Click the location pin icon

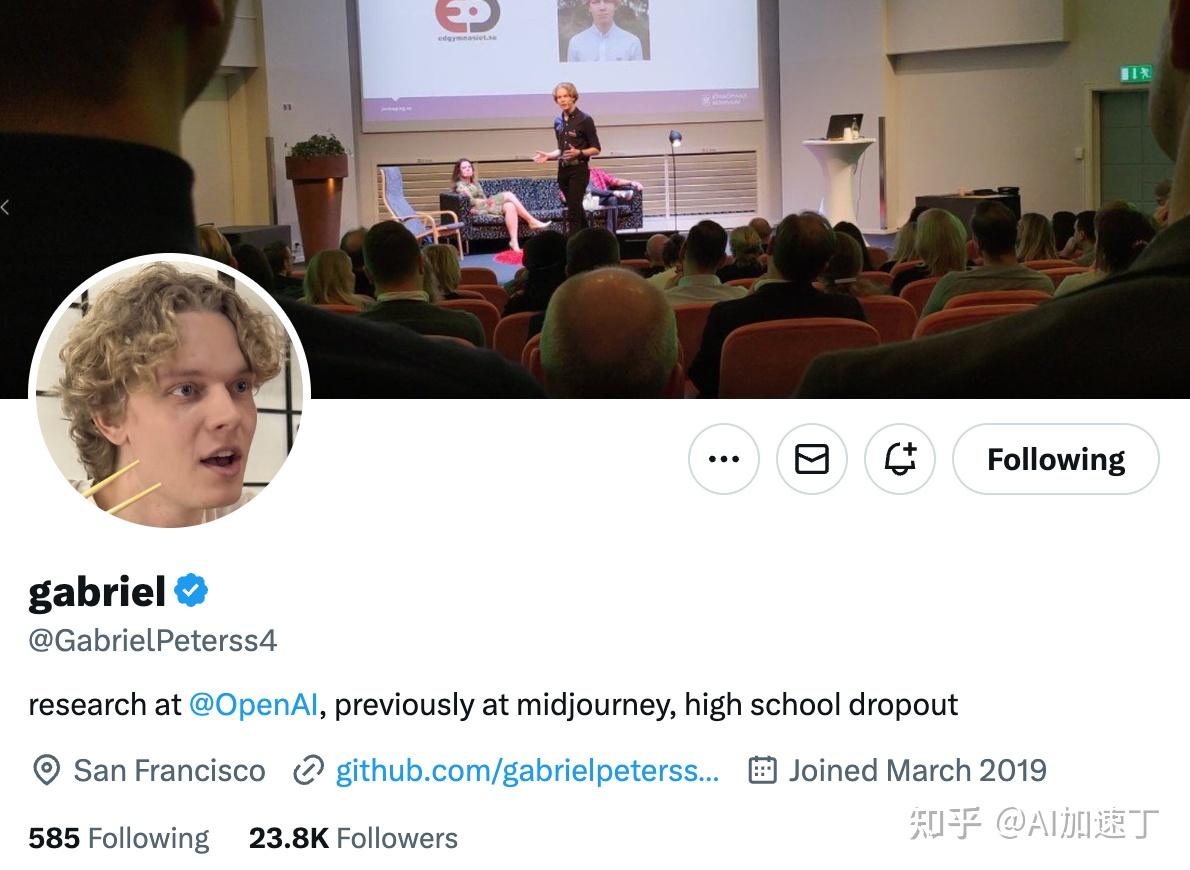coord(46,770)
